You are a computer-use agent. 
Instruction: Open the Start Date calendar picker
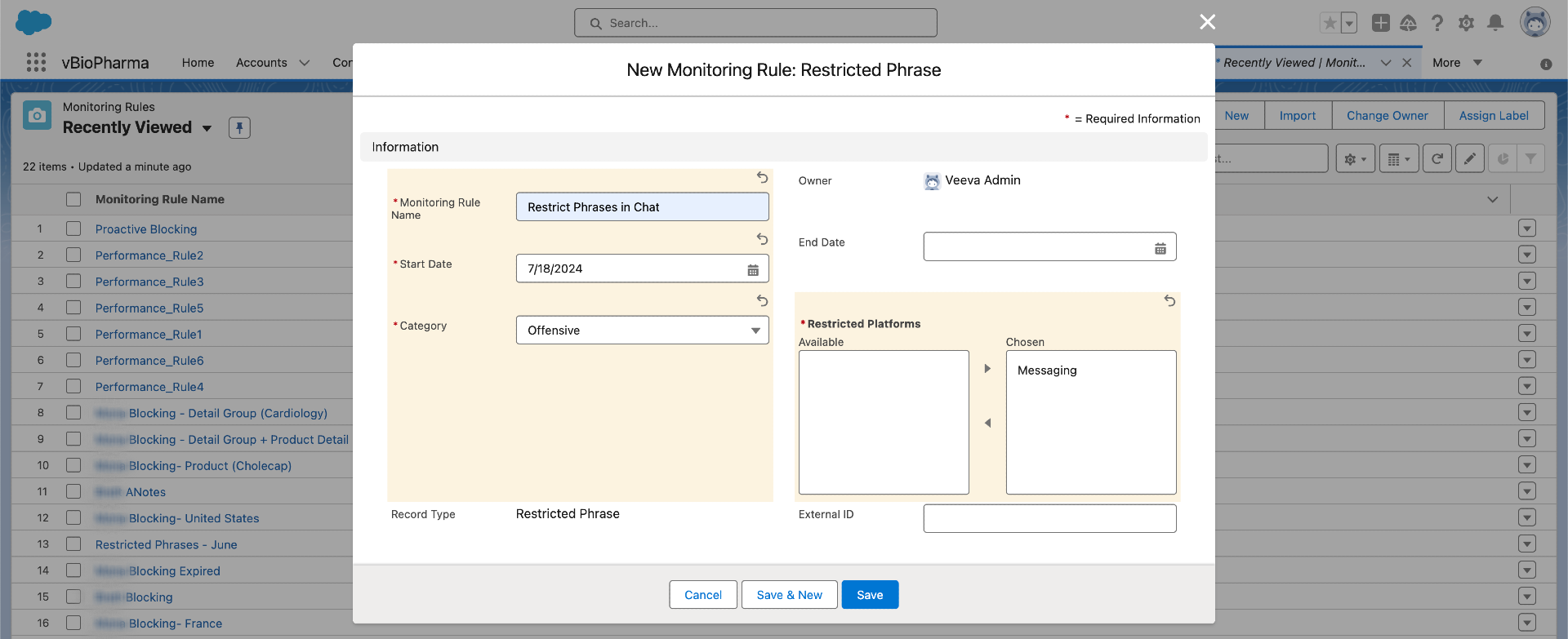[x=753, y=269]
